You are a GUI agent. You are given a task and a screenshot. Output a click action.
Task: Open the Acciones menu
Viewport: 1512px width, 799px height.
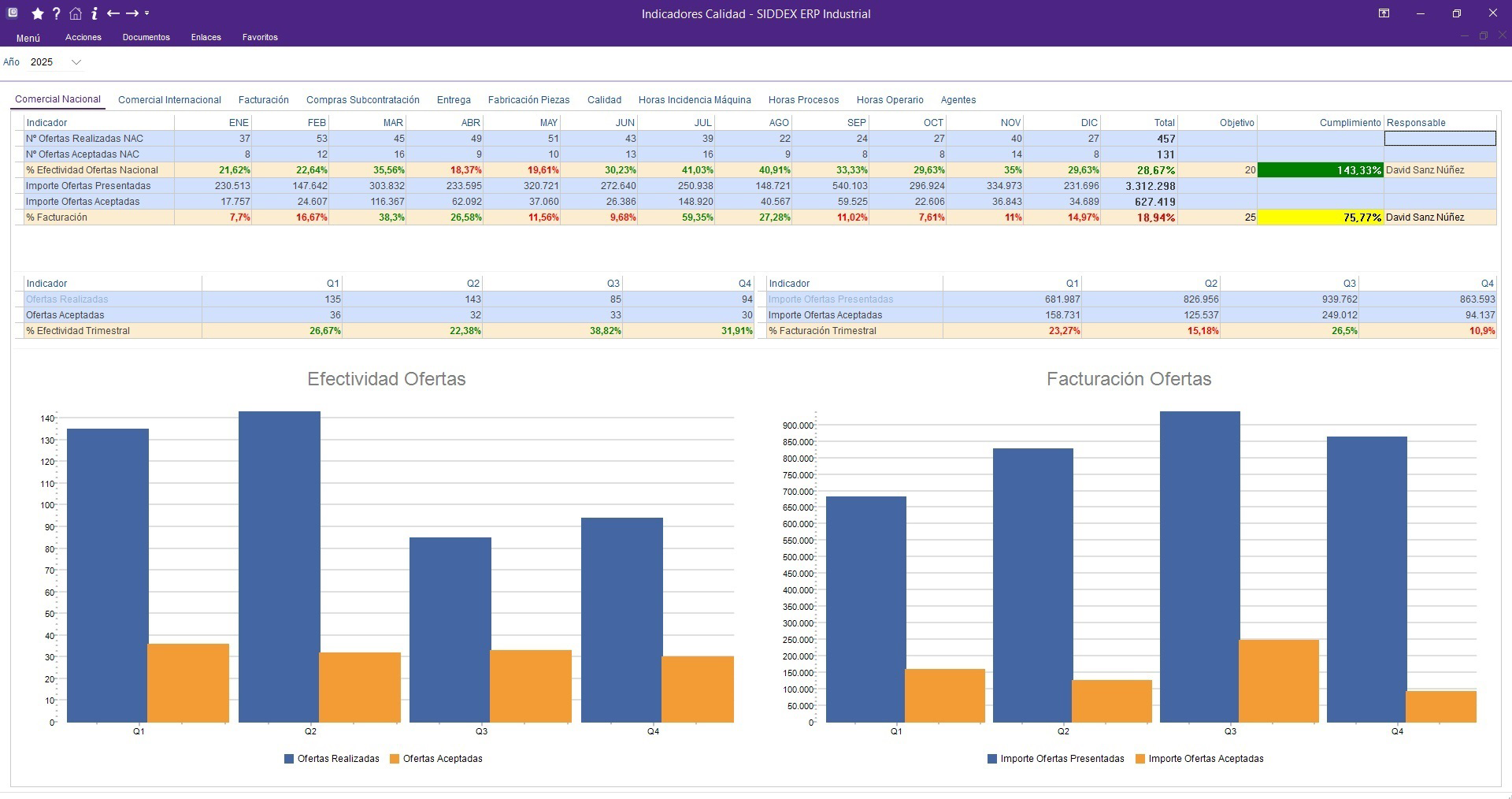(83, 38)
